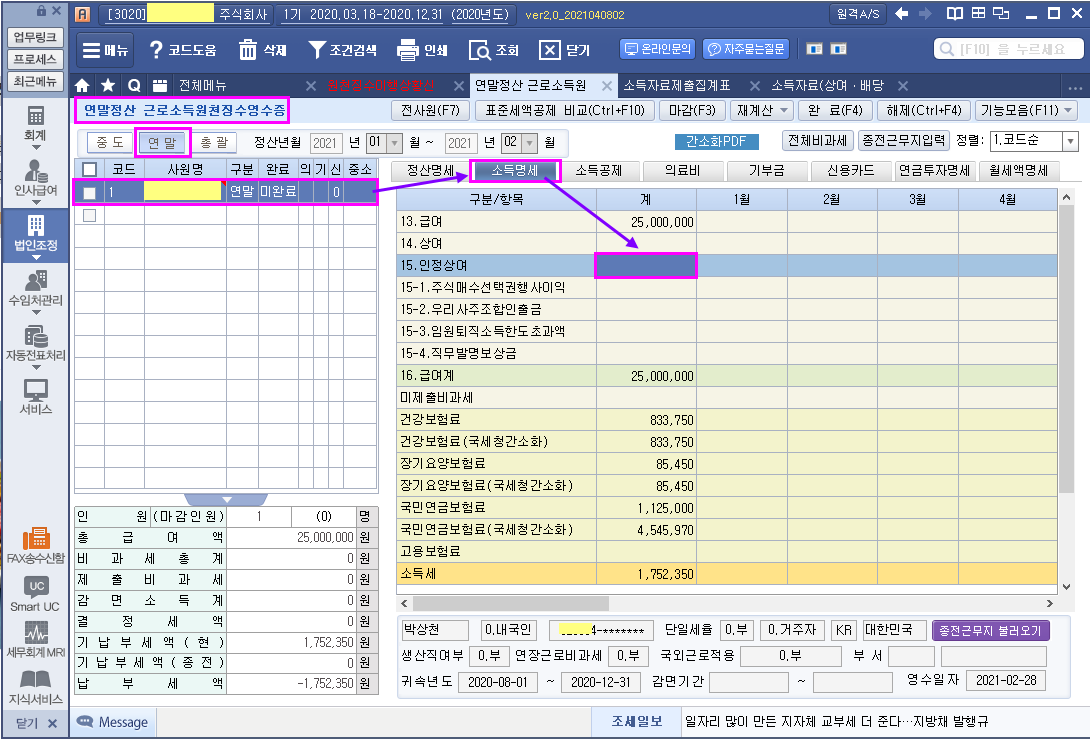Click the 인쇄 printer icon
The image size is (1090, 739).
coord(408,50)
